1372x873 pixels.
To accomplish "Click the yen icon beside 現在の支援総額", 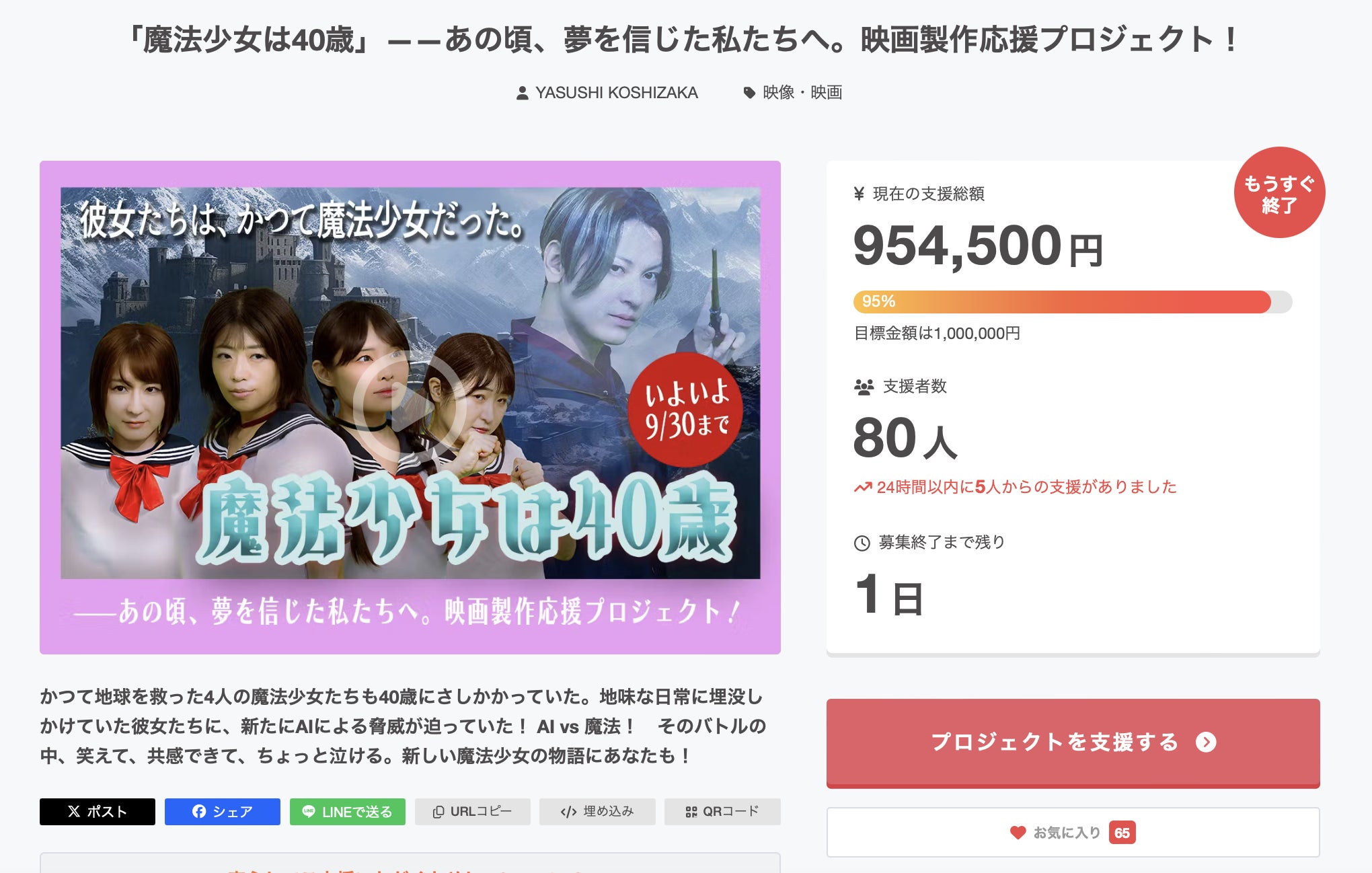I will (859, 194).
